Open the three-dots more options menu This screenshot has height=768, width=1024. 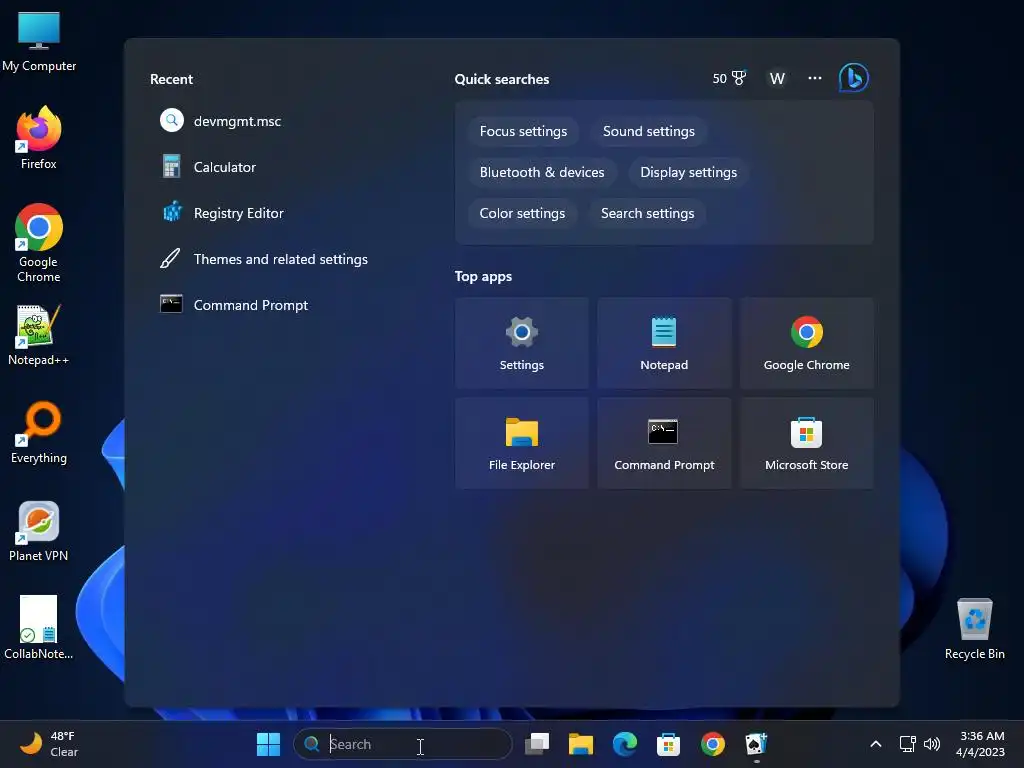tap(814, 78)
